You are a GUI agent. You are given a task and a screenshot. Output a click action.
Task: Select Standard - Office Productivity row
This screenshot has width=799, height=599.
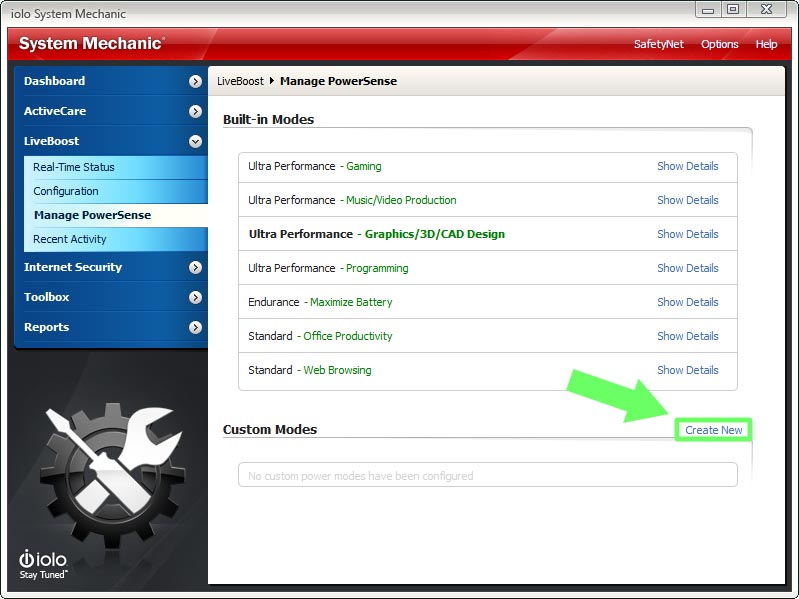[x=488, y=336]
